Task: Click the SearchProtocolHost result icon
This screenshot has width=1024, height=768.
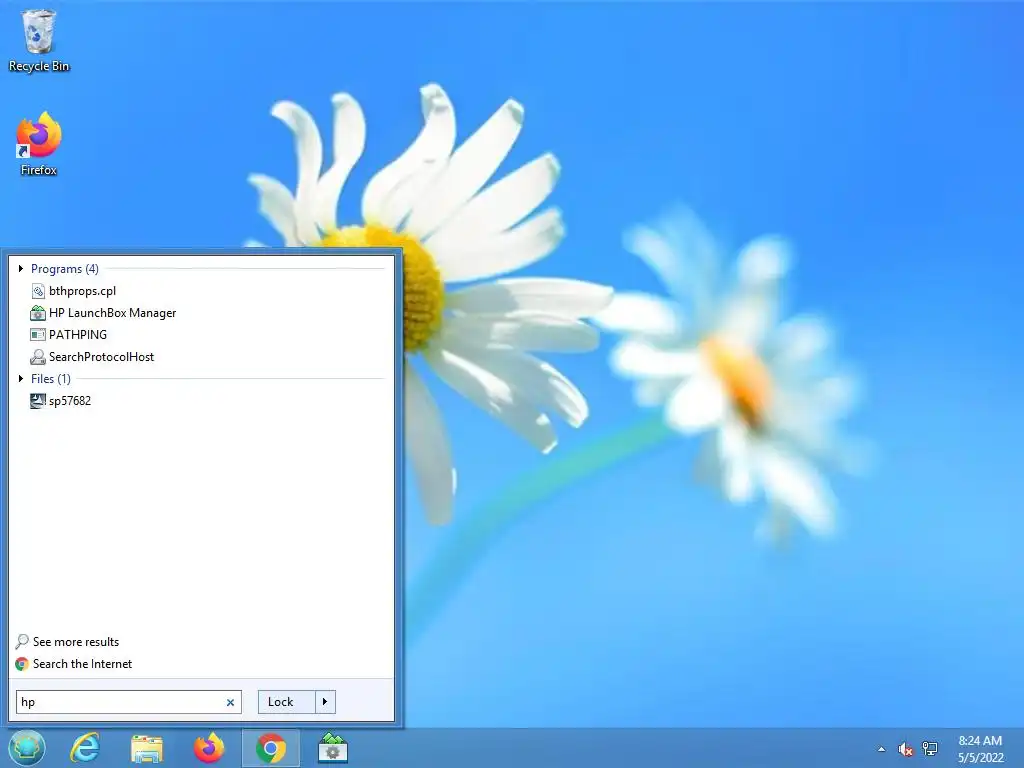Action: click(38, 357)
